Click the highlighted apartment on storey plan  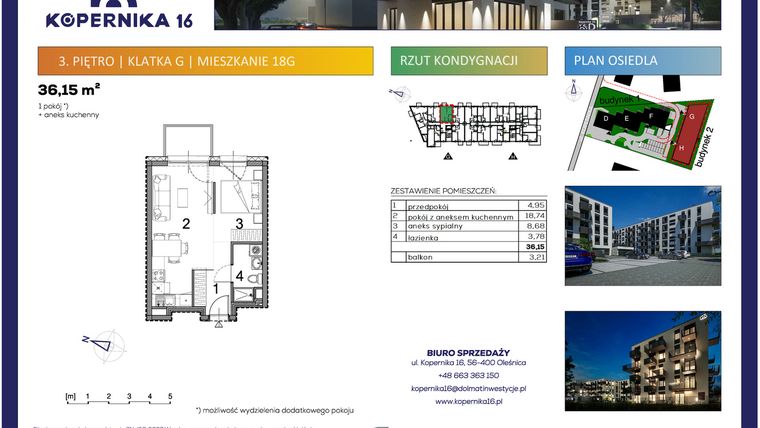click(446, 114)
